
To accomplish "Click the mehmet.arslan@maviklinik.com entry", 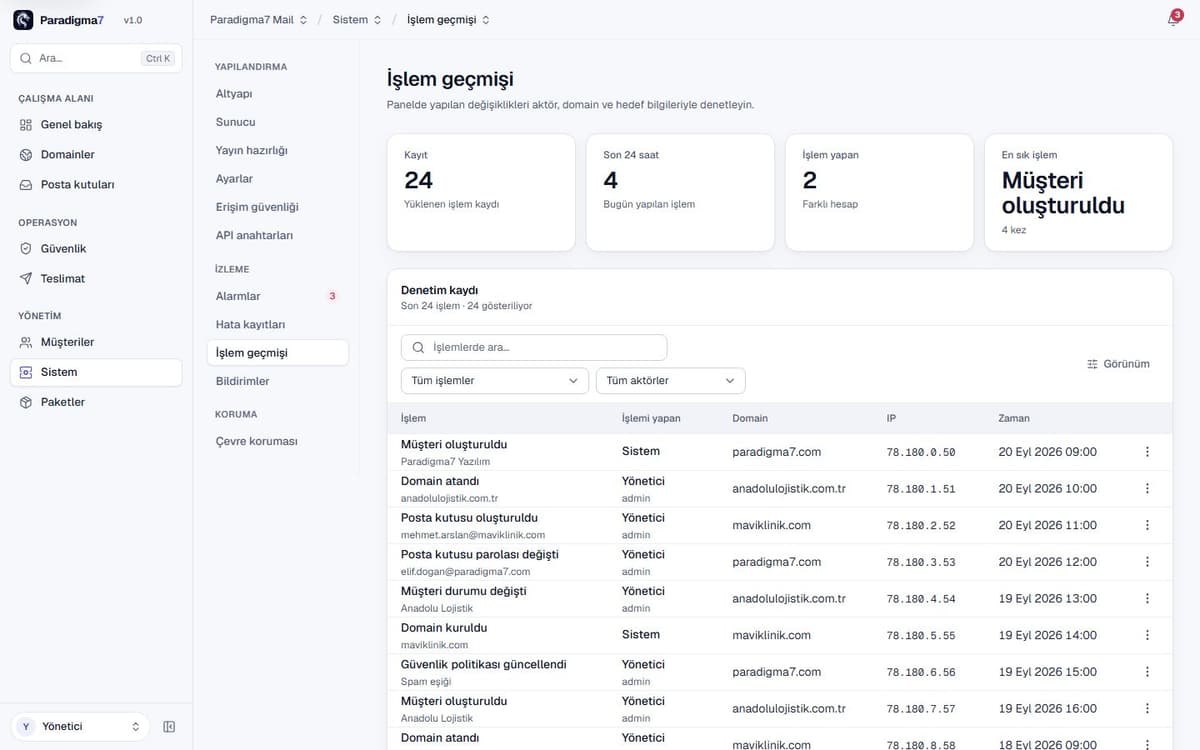I will tap(474, 535).
